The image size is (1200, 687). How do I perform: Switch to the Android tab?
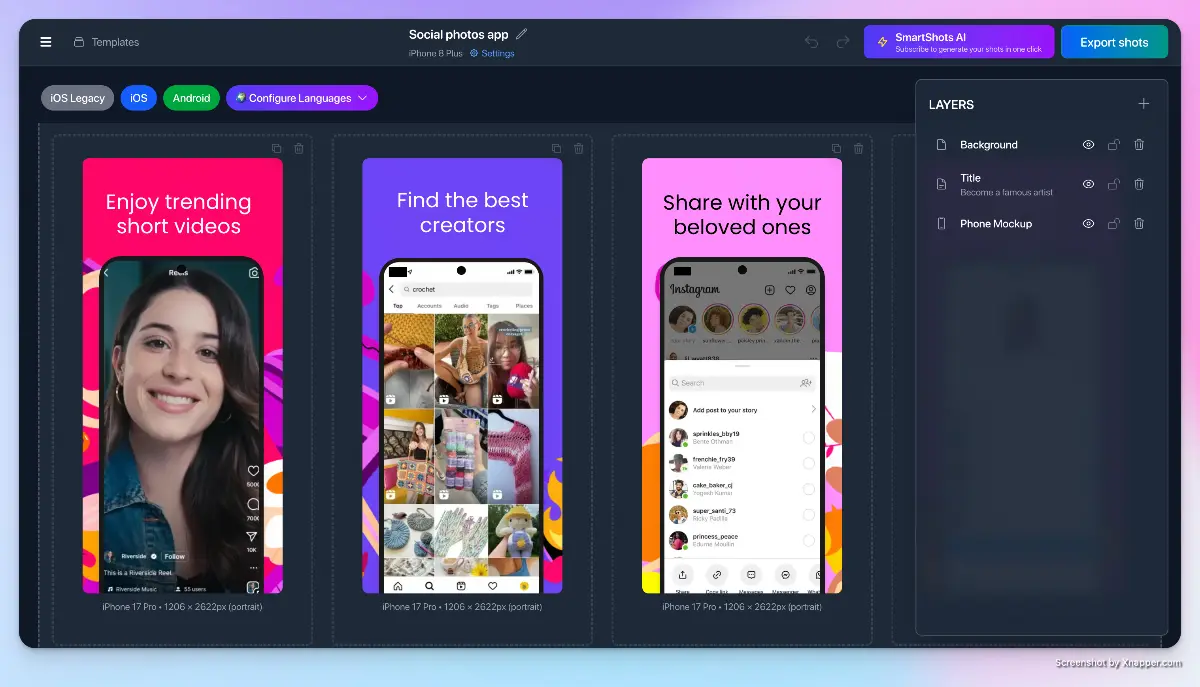(x=191, y=98)
